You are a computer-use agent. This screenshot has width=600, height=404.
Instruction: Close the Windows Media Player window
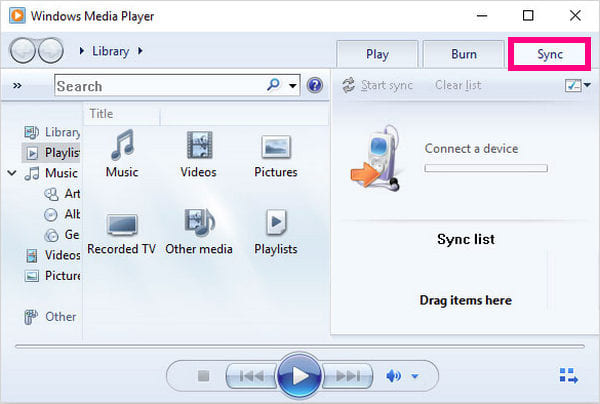pos(575,16)
